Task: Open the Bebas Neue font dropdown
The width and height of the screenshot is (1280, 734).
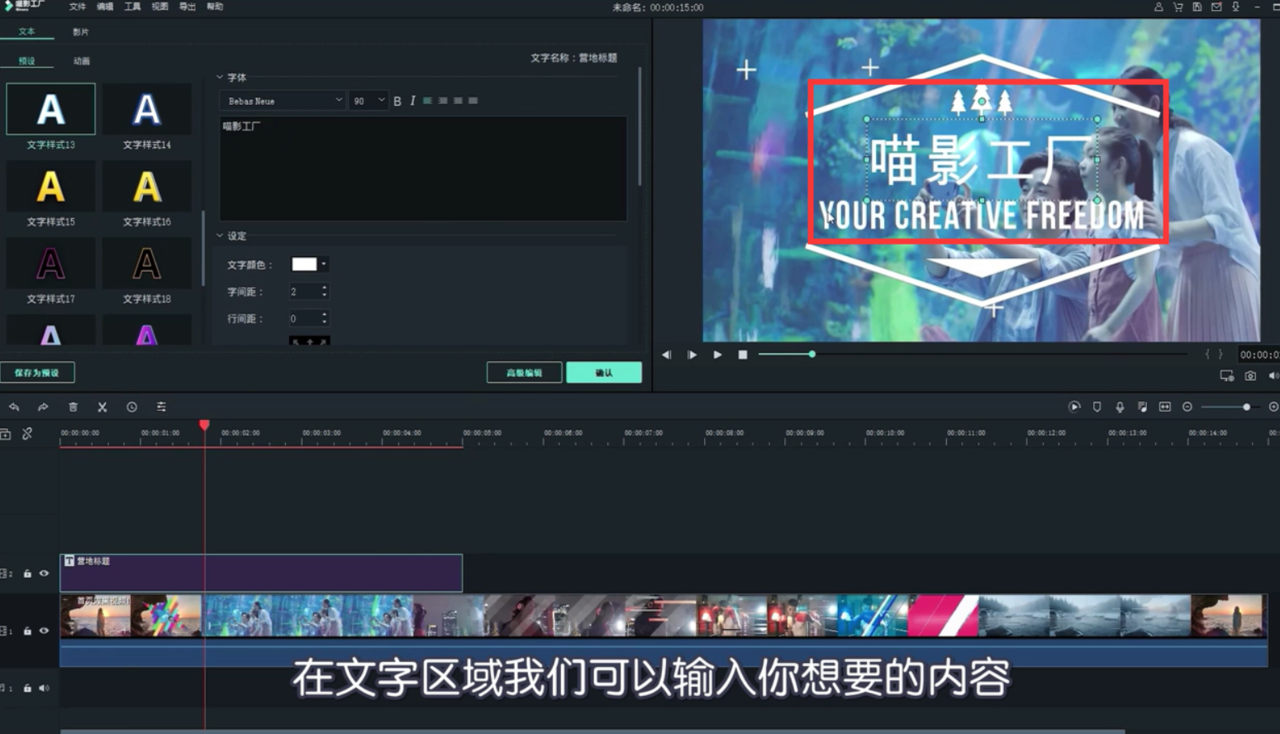Action: click(x=283, y=100)
